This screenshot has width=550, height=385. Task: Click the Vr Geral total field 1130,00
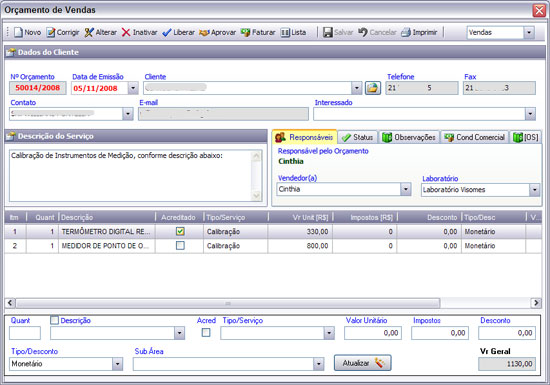click(x=507, y=364)
